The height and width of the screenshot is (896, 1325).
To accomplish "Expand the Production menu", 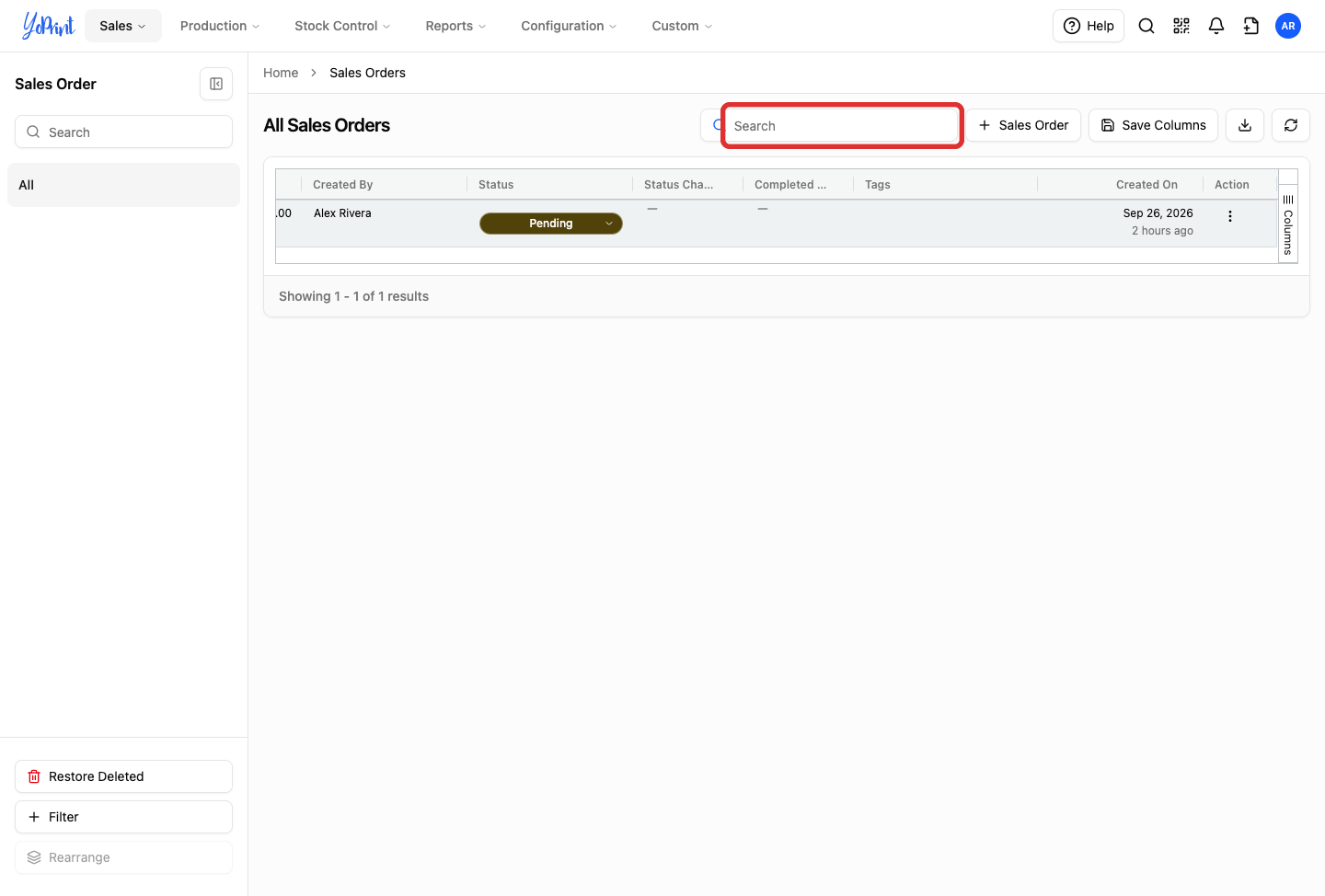I will (x=220, y=26).
